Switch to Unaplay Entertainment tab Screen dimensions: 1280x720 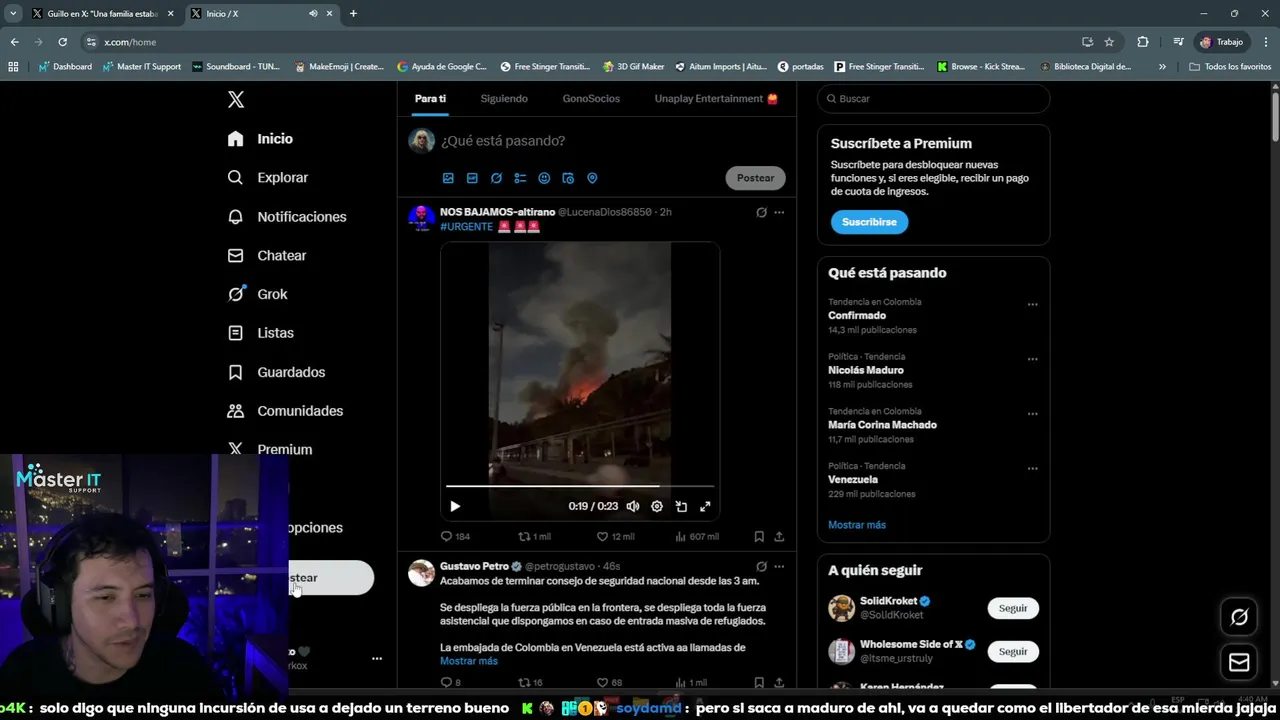coord(716,99)
